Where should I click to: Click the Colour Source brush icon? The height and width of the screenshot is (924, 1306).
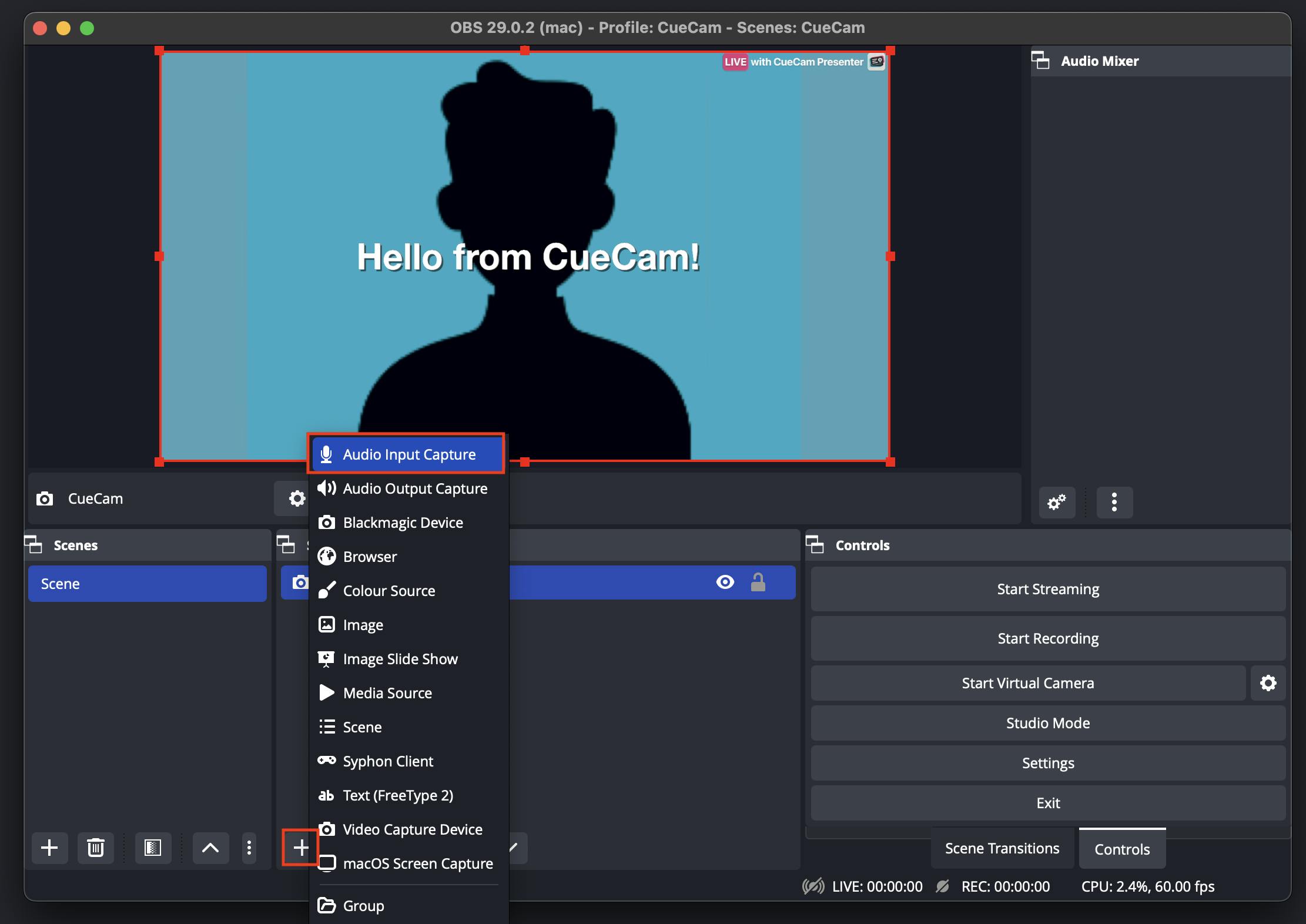326,590
